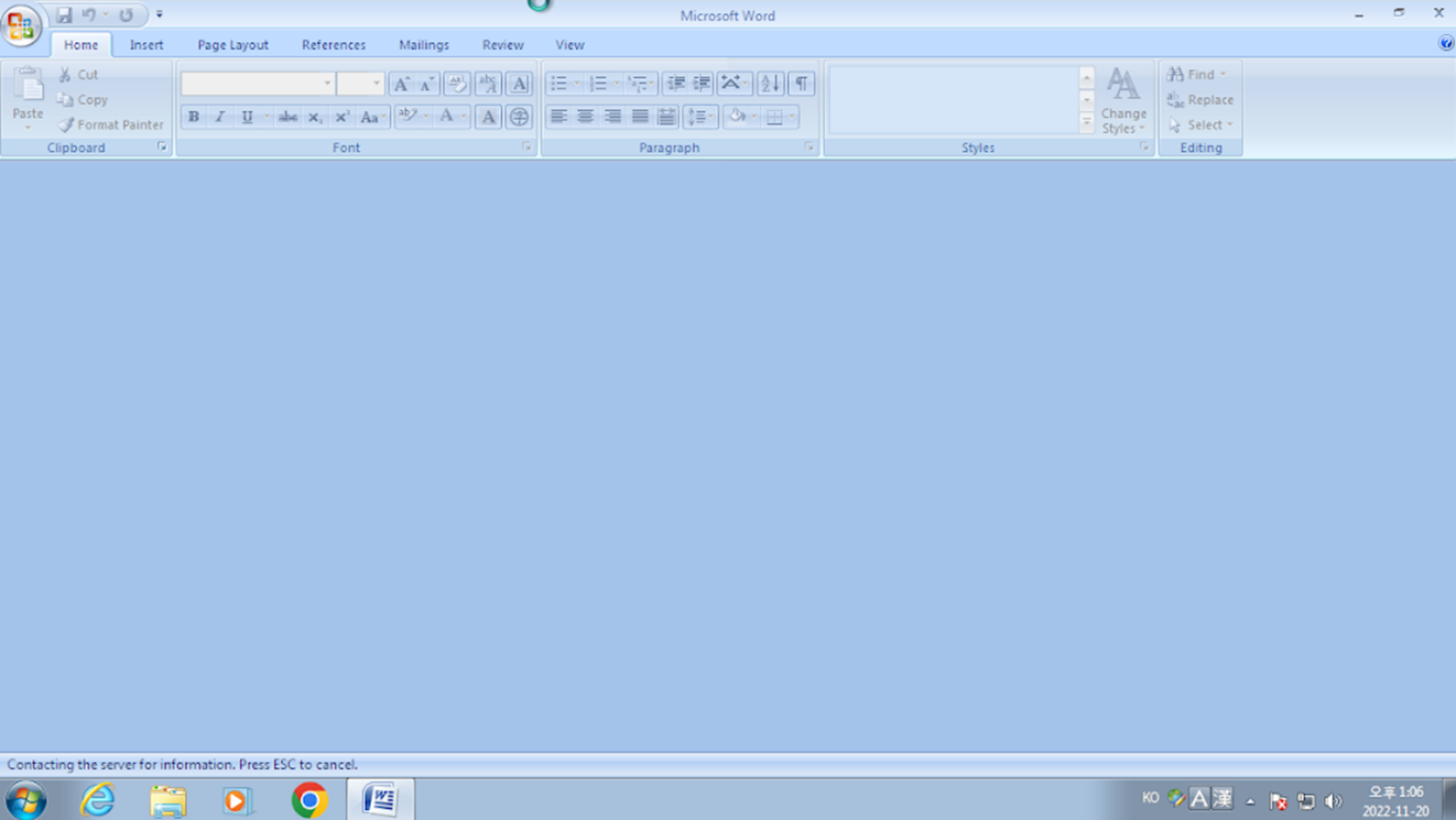Switch to the Home tab

(x=81, y=44)
